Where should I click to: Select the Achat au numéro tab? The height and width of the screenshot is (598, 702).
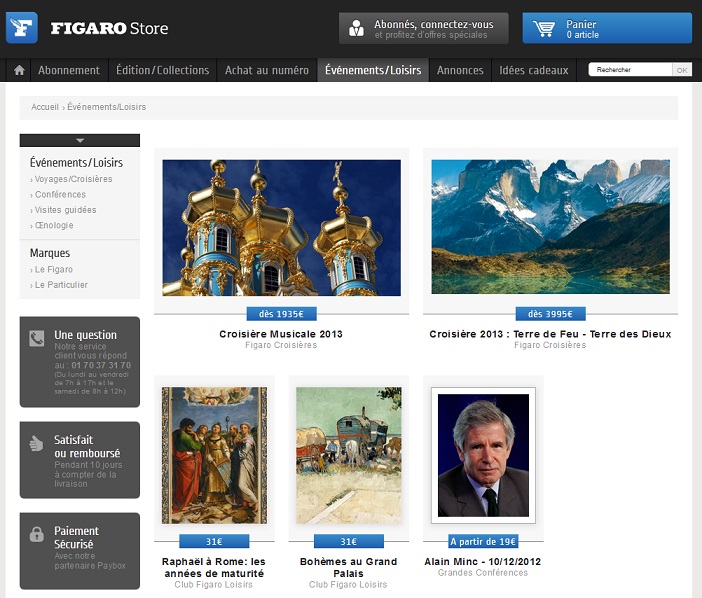[x=267, y=70]
